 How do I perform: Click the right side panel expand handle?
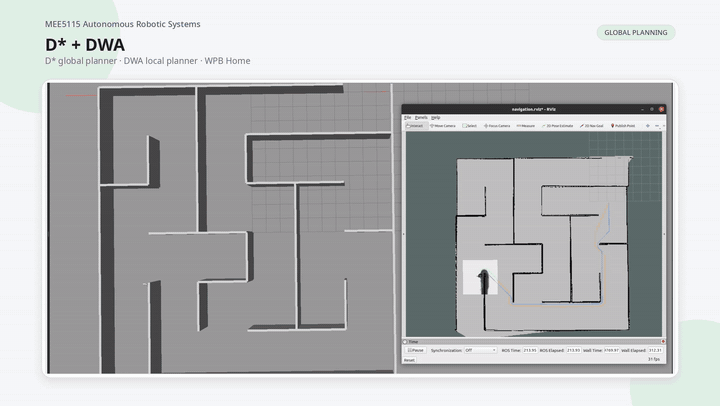point(664,234)
